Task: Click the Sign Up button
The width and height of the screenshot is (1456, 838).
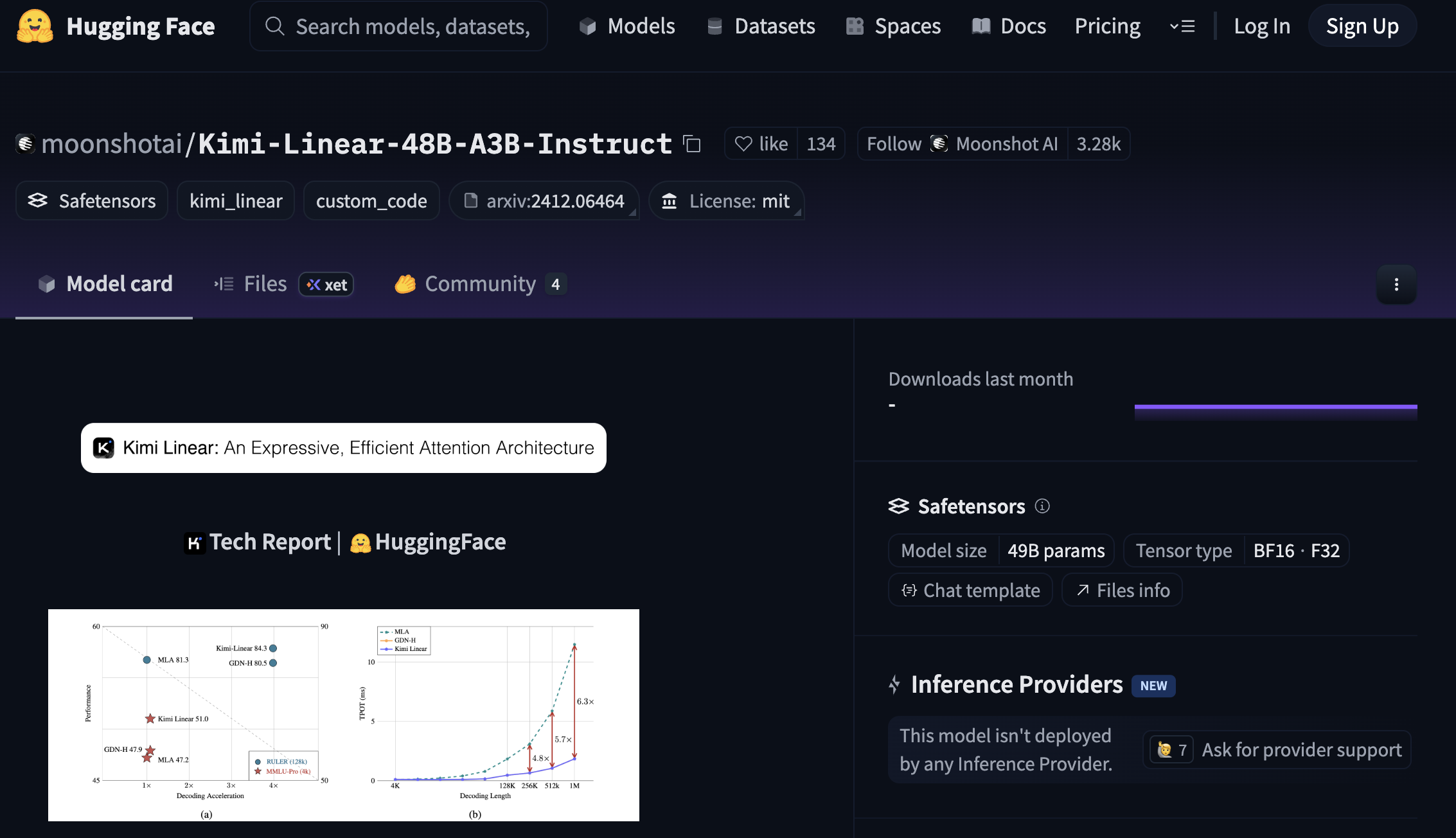Action: pyautogui.click(x=1362, y=26)
